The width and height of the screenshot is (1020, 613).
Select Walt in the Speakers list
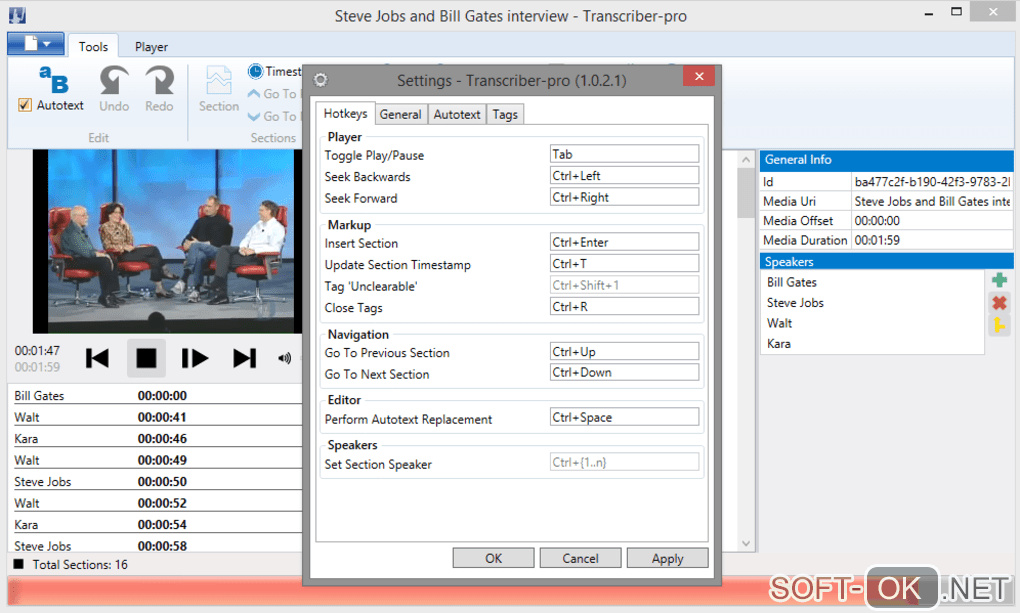872,323
